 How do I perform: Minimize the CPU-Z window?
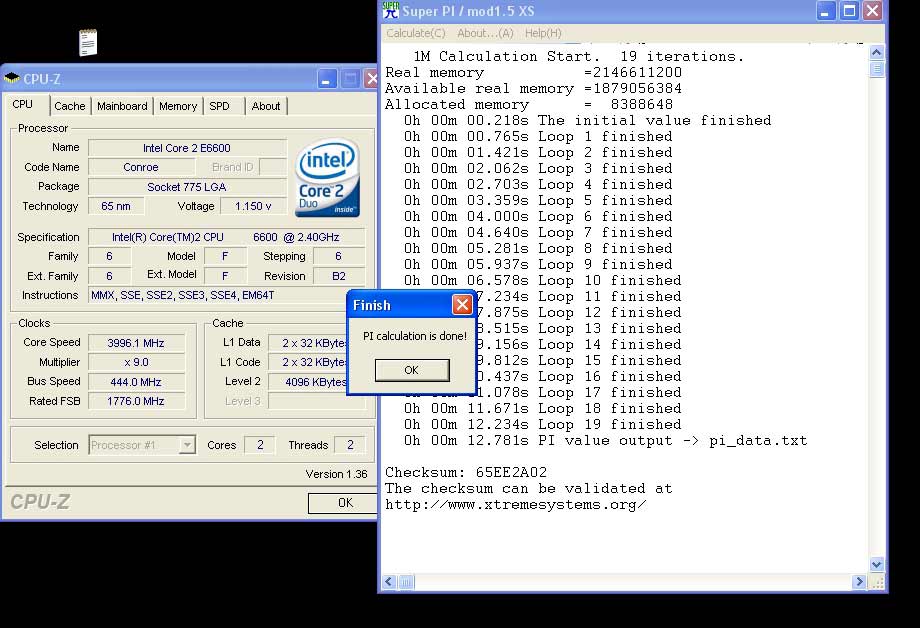point(327,79)
